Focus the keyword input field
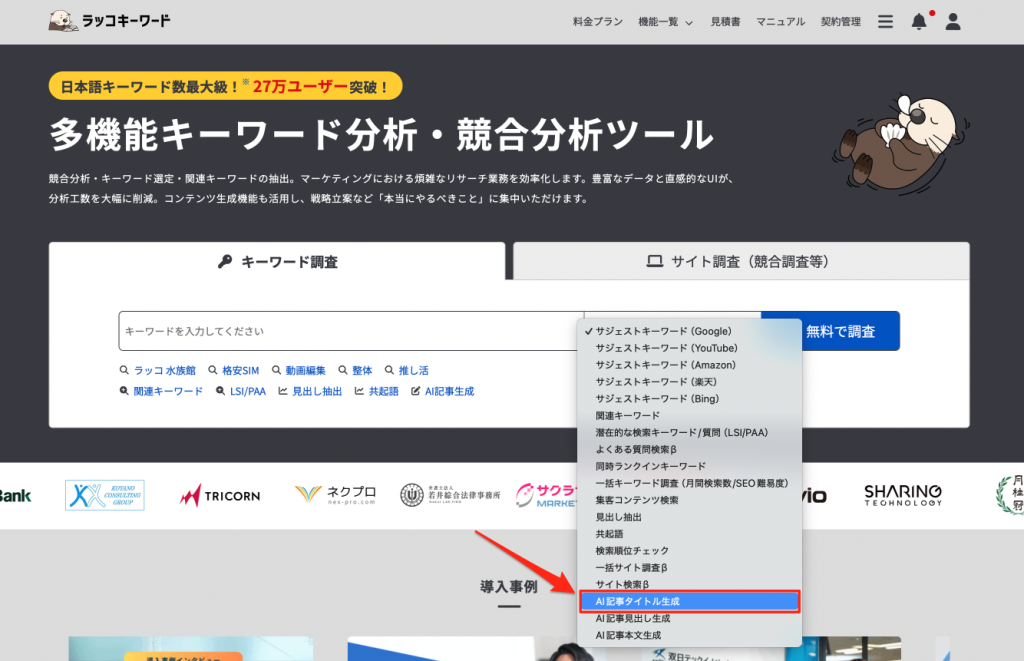 (x=350, y=331)
